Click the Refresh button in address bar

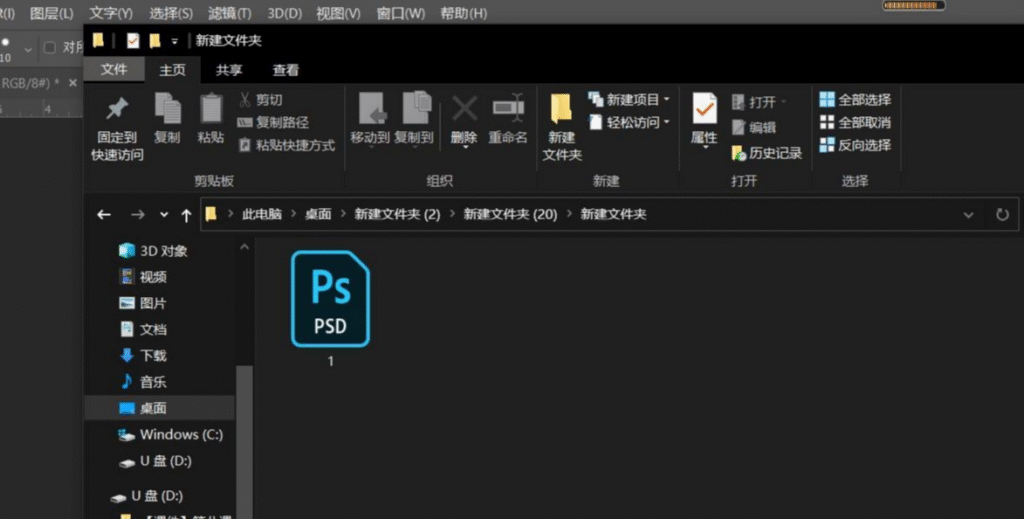(x=1002, y=215)
